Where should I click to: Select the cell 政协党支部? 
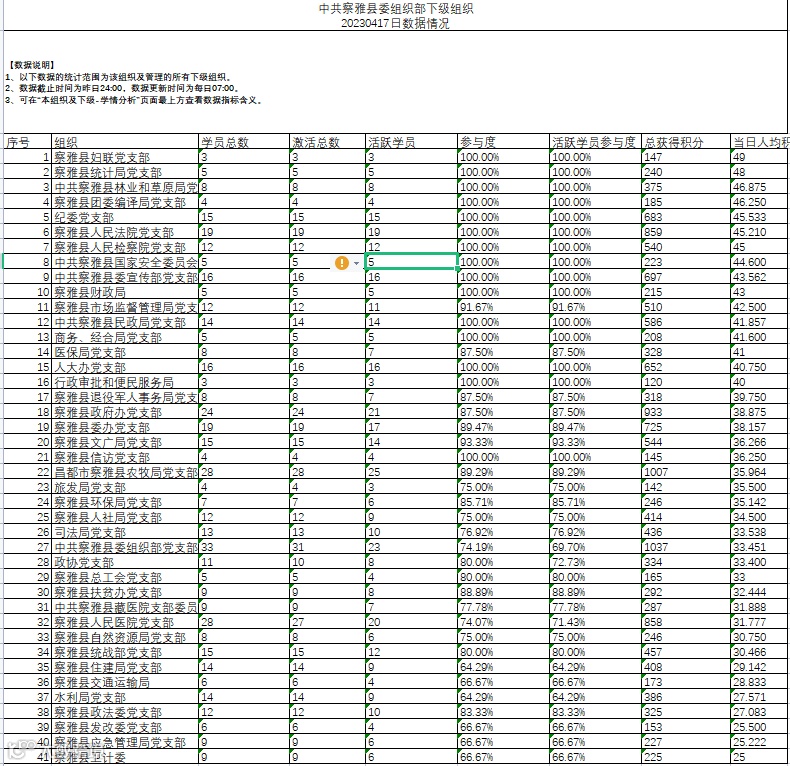125,562
